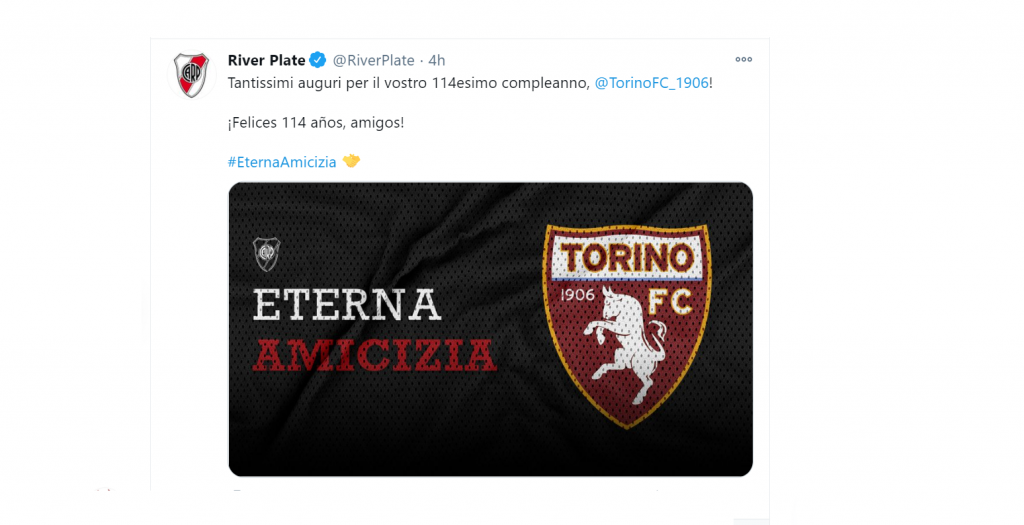Click the blue verified badge
This screenshot has width=1024, height=525.
point(317,60)
